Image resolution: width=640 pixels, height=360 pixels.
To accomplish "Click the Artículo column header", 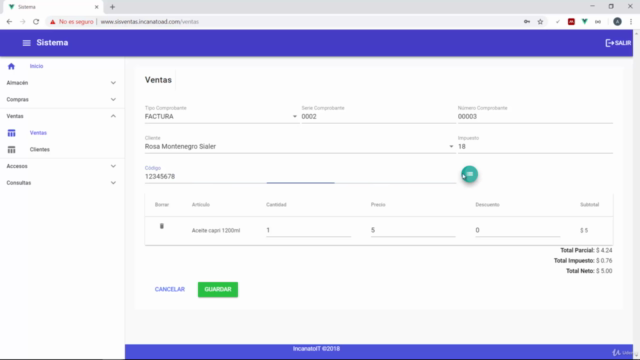I will (201, 204).
